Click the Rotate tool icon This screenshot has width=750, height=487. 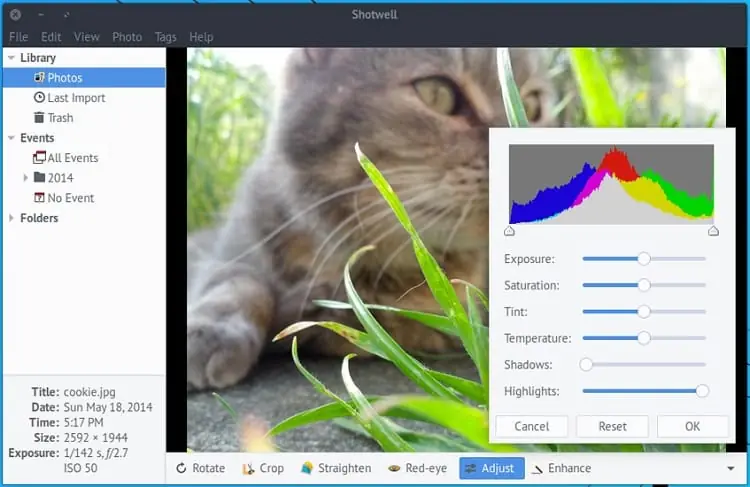(181, 468)
